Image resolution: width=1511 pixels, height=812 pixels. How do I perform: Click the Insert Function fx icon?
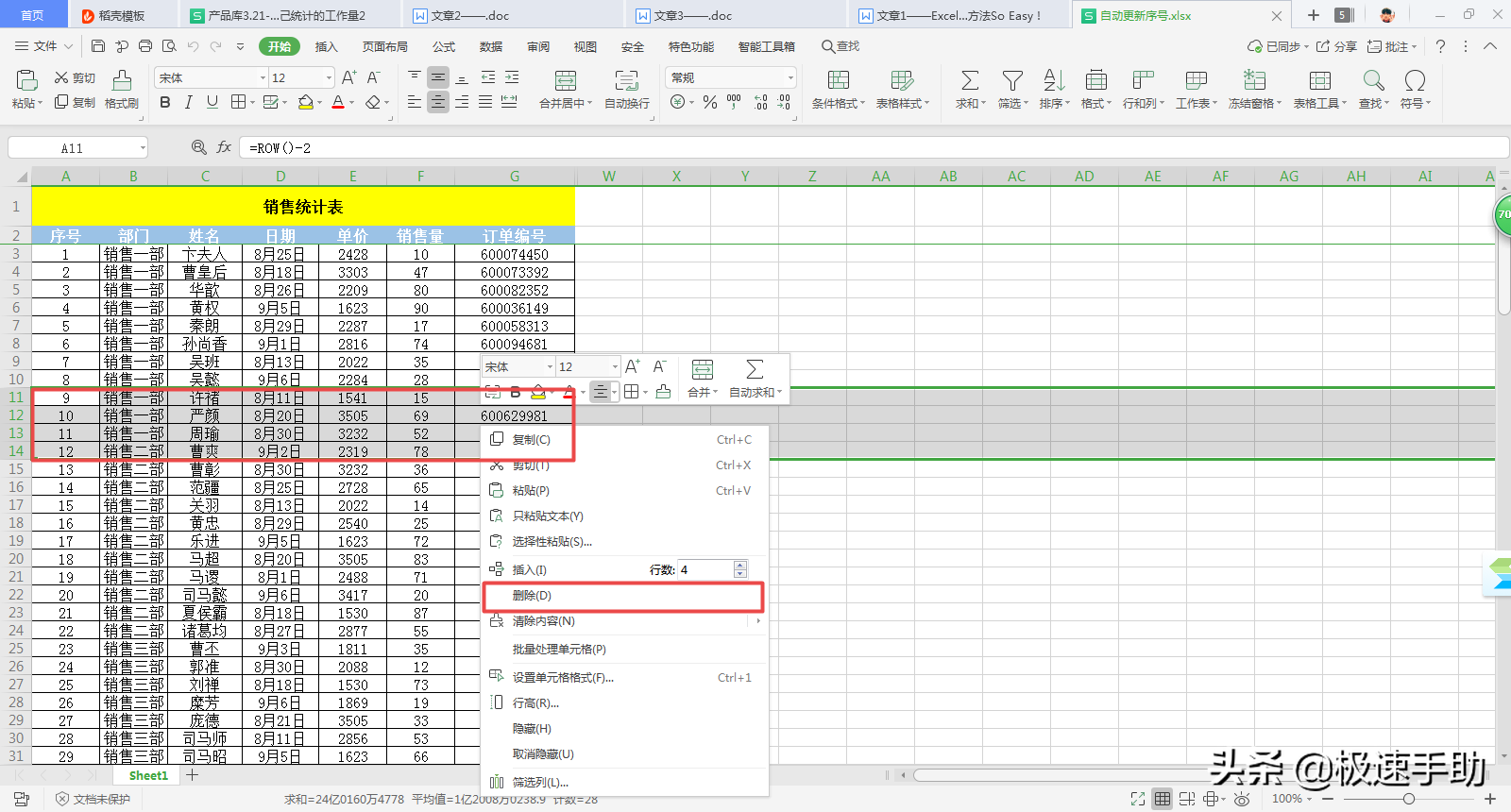(x=224, y=147)
